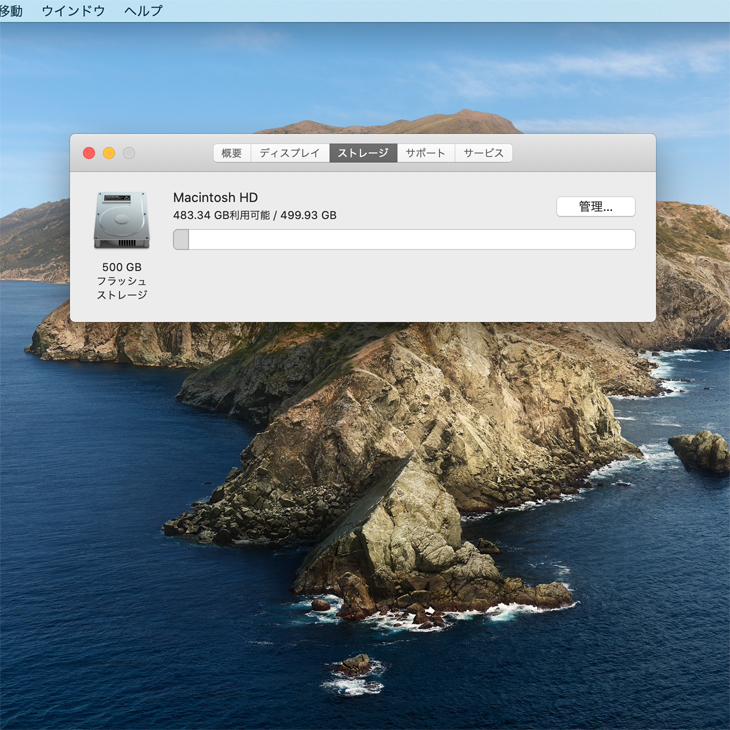This screenshot has height=730, width=730.
Task: Close the window with the red button
Action: pos(89,153)
